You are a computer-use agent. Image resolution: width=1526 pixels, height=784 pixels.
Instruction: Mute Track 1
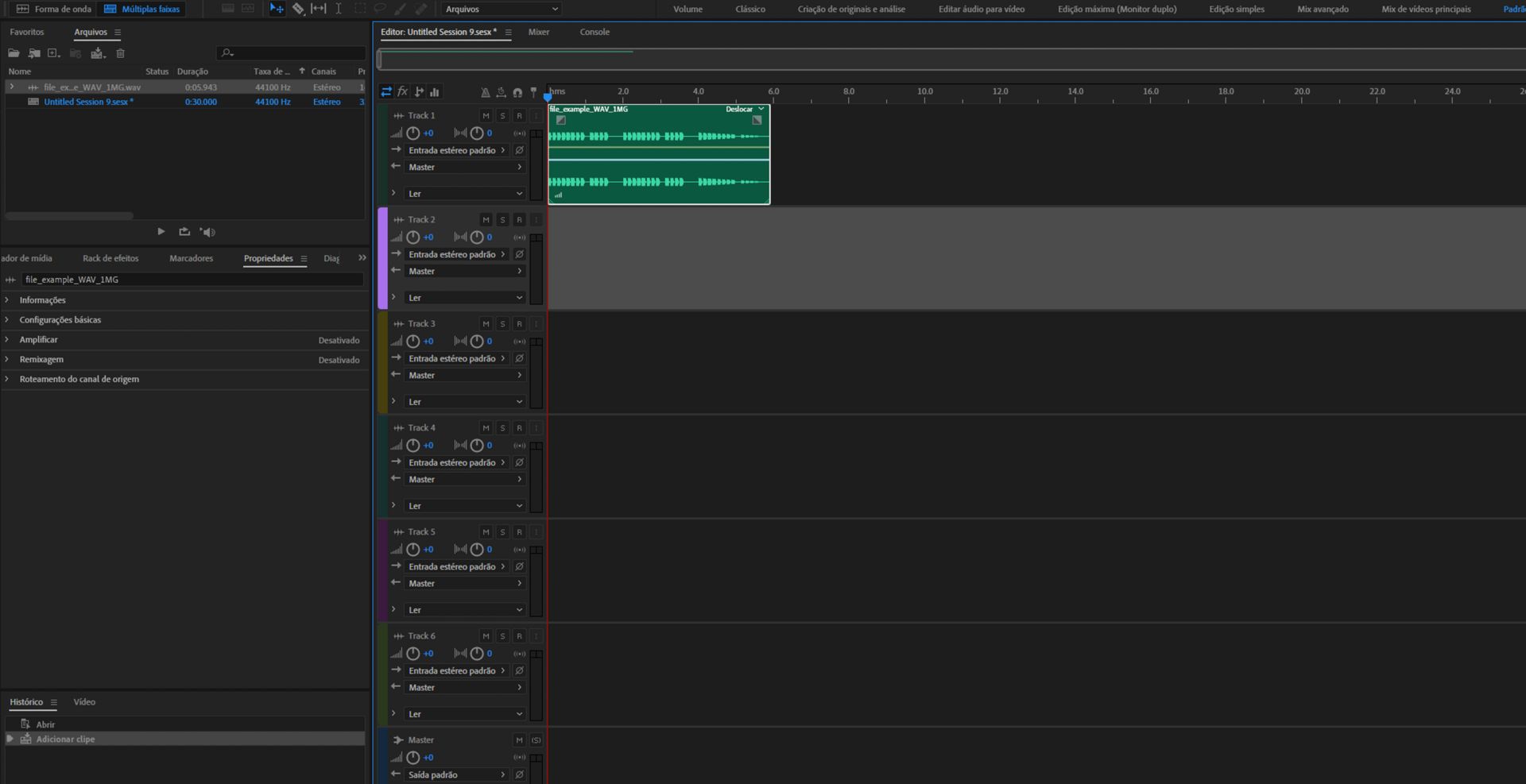(x=486, y=115)
